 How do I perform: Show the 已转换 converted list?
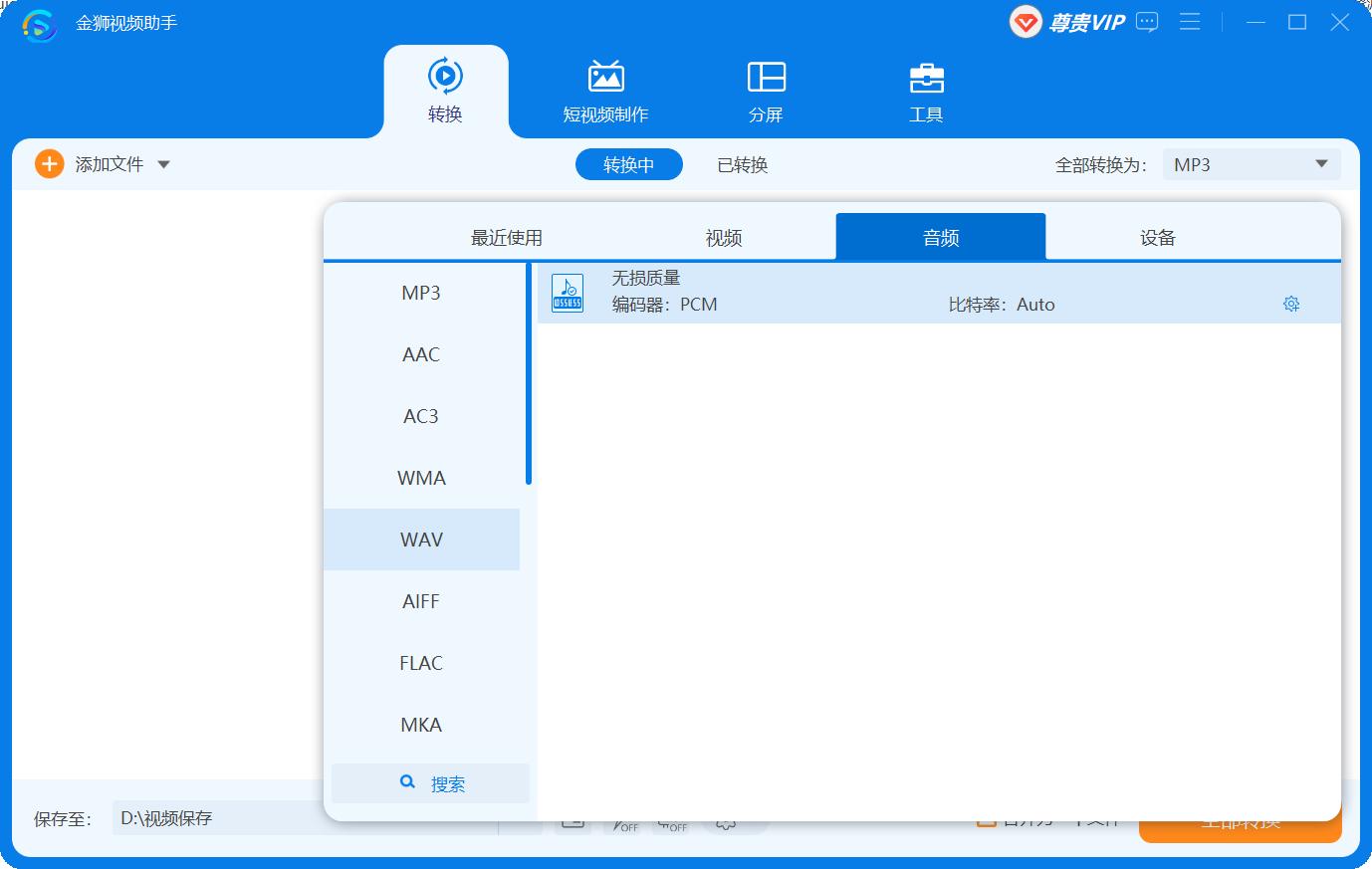point(742,165)
